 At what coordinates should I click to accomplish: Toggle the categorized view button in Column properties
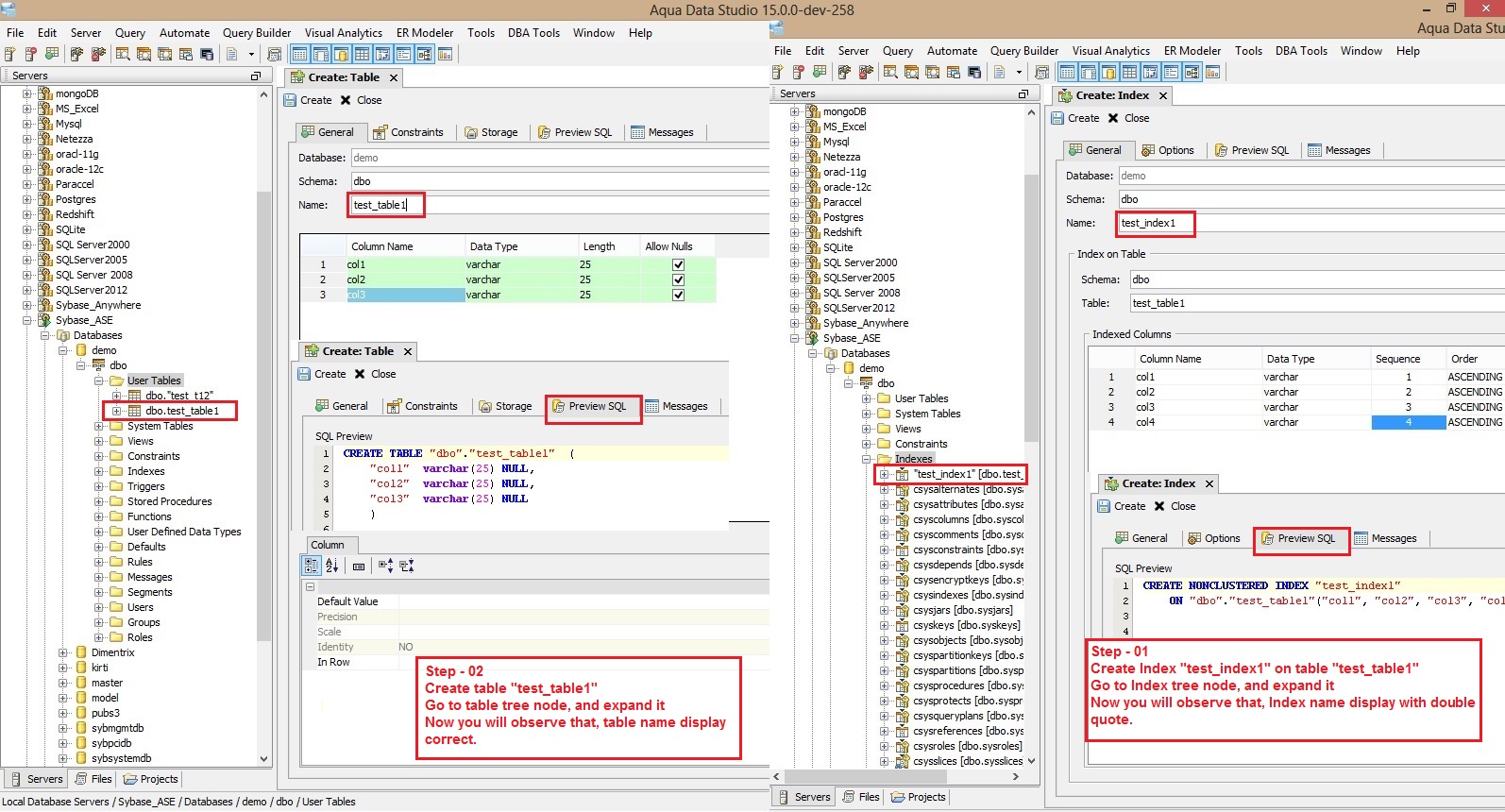312,566
